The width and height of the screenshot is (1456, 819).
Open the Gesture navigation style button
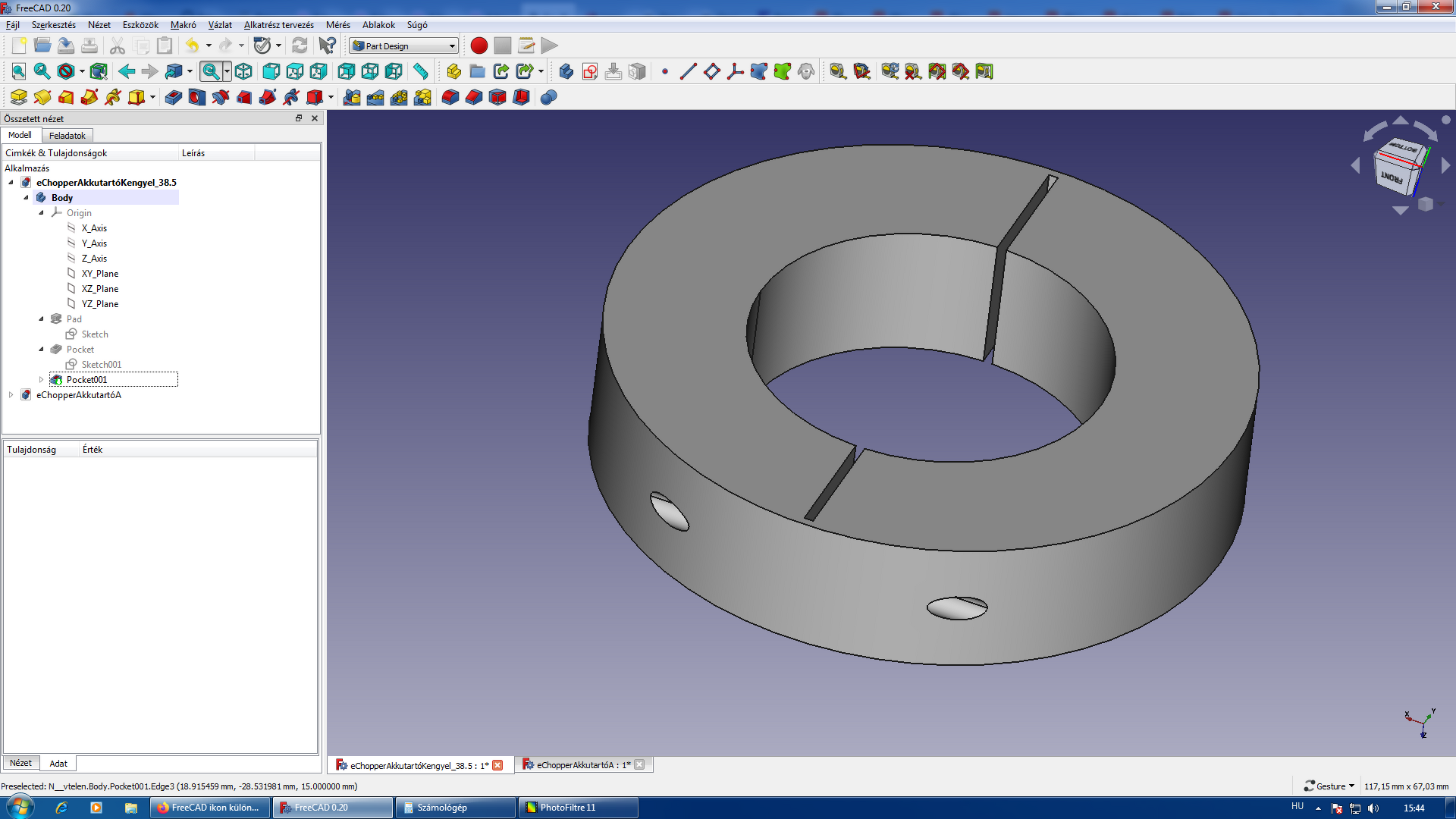[x=1329, y=786]
